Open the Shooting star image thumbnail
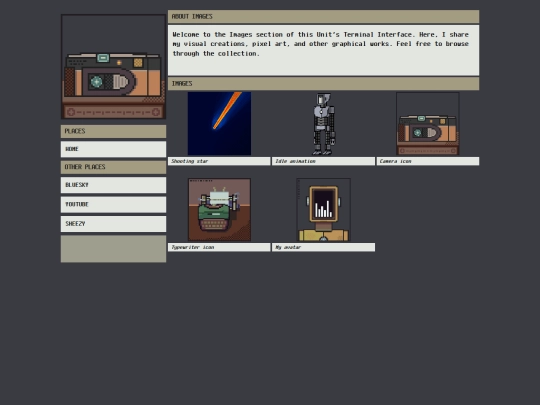 coord(219,124)
